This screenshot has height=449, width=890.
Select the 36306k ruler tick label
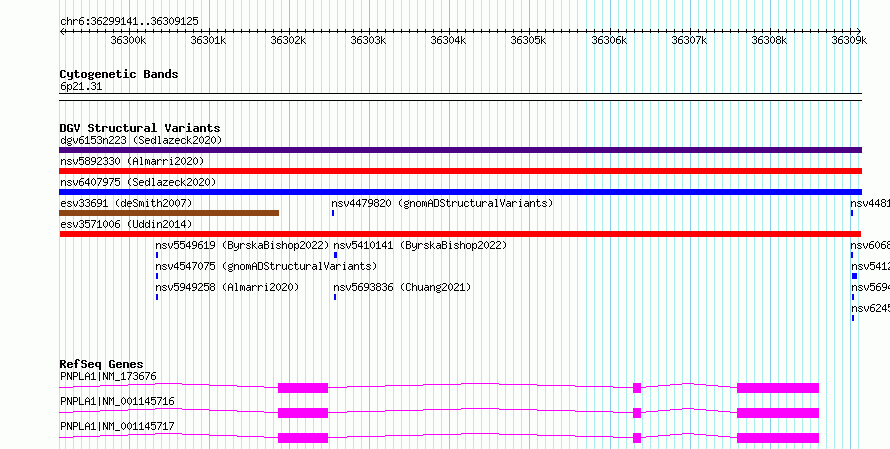pyautogui.click(x=609, y=40)
